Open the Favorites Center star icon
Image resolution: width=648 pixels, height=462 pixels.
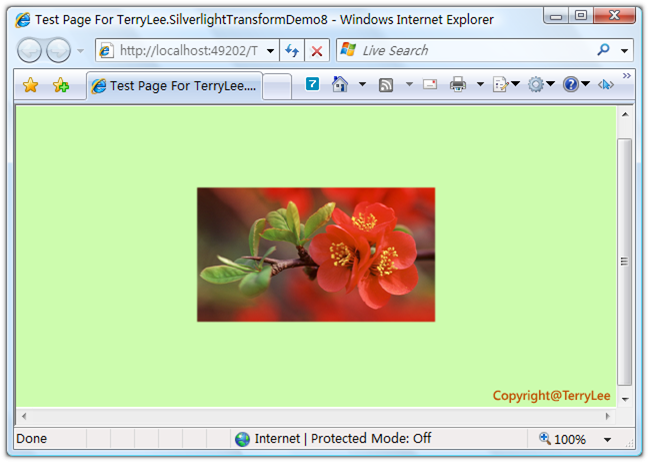pyautogui.click(x=31, y=86)
